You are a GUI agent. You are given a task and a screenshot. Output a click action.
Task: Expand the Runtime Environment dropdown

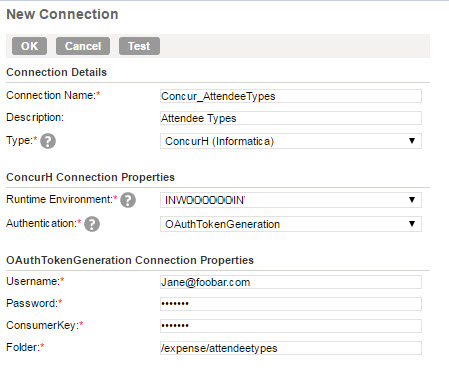[x=291, y=200]
